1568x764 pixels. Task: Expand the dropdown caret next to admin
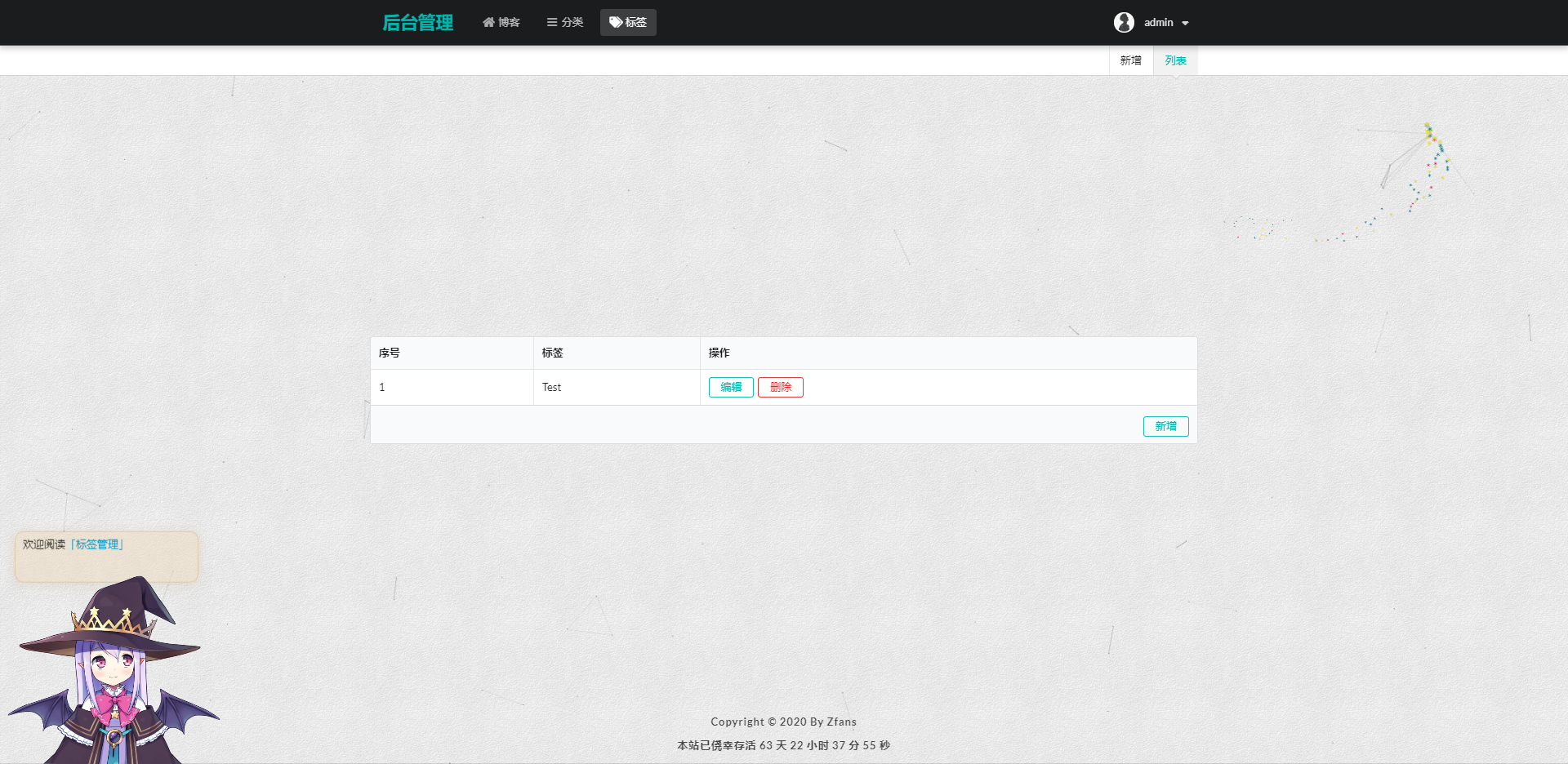tap(1185, 24)
